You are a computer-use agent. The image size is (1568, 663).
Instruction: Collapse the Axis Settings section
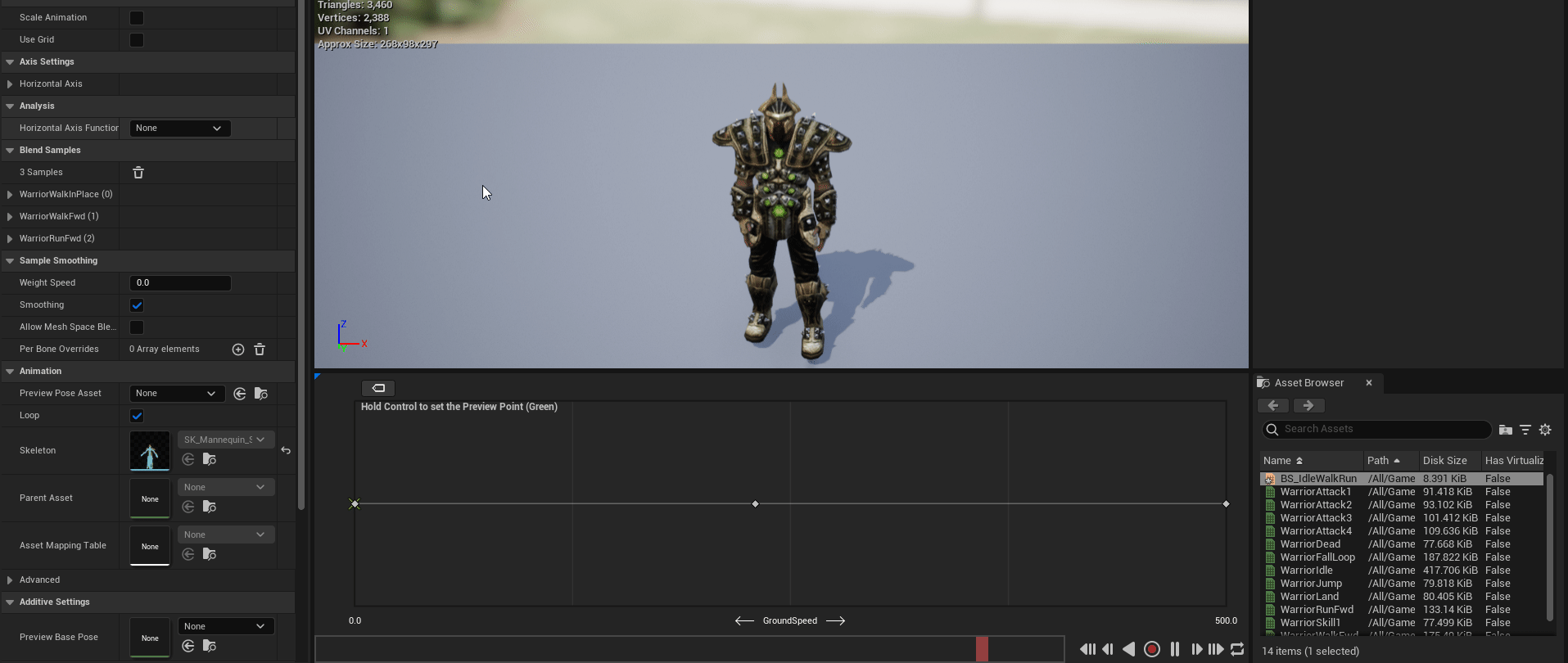[10, 61]
